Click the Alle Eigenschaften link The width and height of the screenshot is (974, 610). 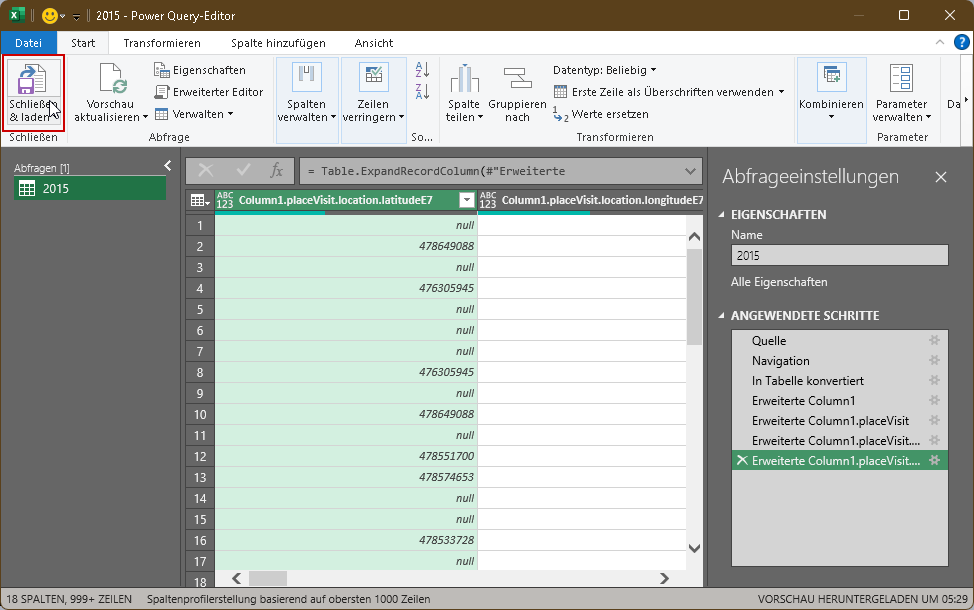click(779, 282)
